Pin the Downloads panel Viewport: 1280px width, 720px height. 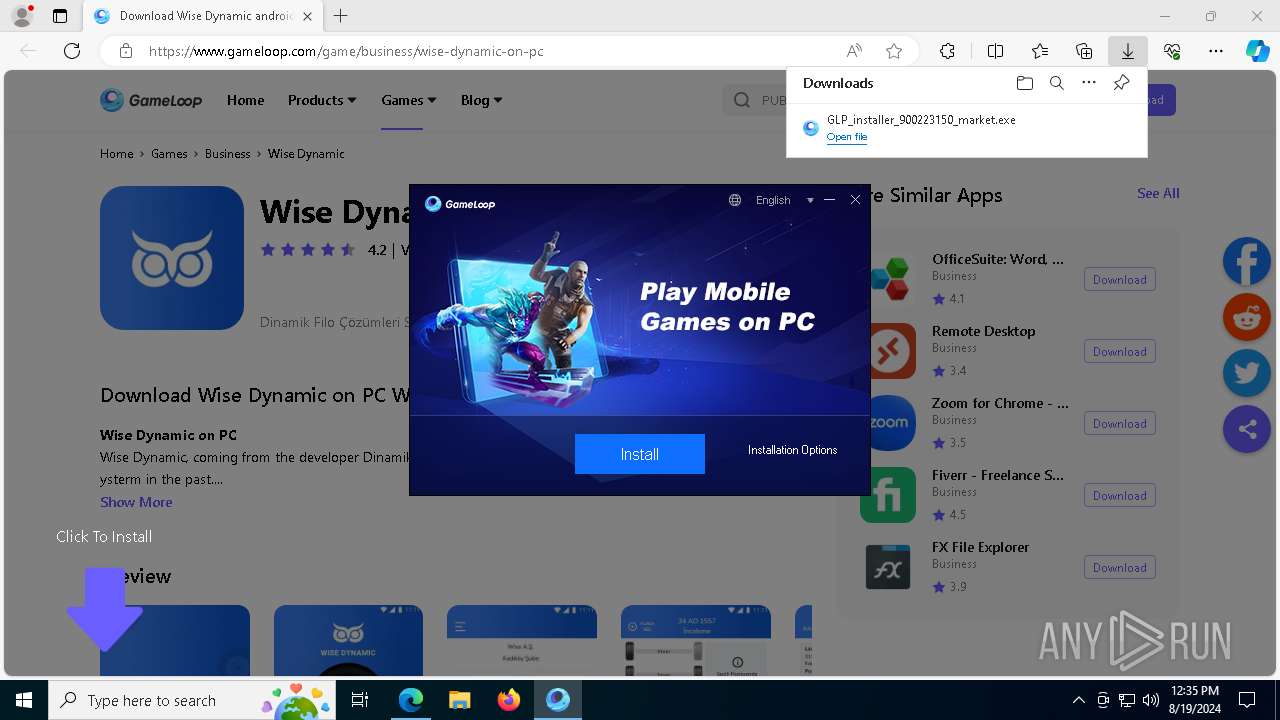tap(1121, 83)
